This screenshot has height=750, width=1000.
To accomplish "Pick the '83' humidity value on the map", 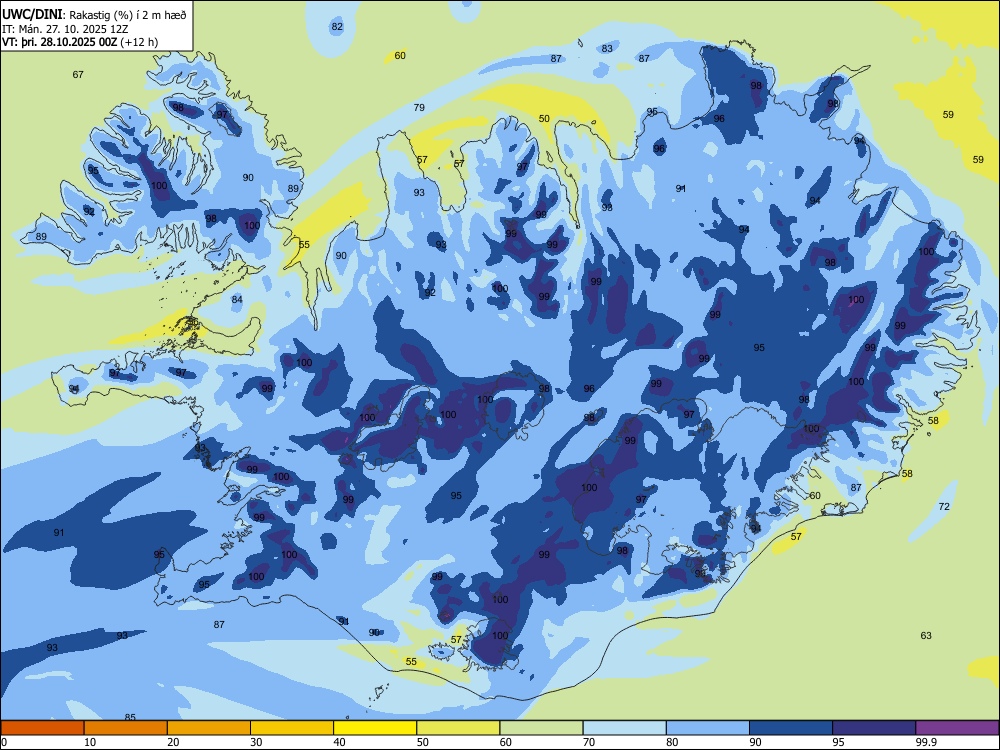I will tap(607, 48).
